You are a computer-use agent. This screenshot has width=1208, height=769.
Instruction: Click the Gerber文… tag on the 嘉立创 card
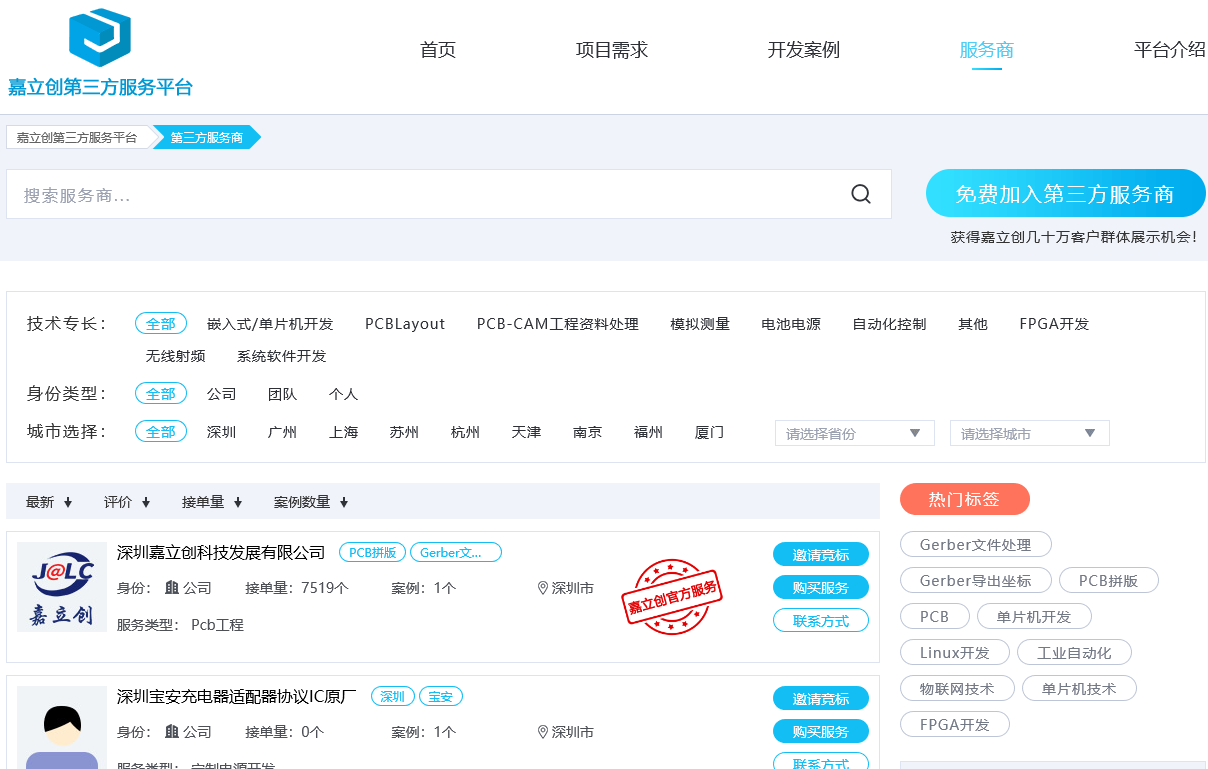pyautogui.click(x=456, y=552)
